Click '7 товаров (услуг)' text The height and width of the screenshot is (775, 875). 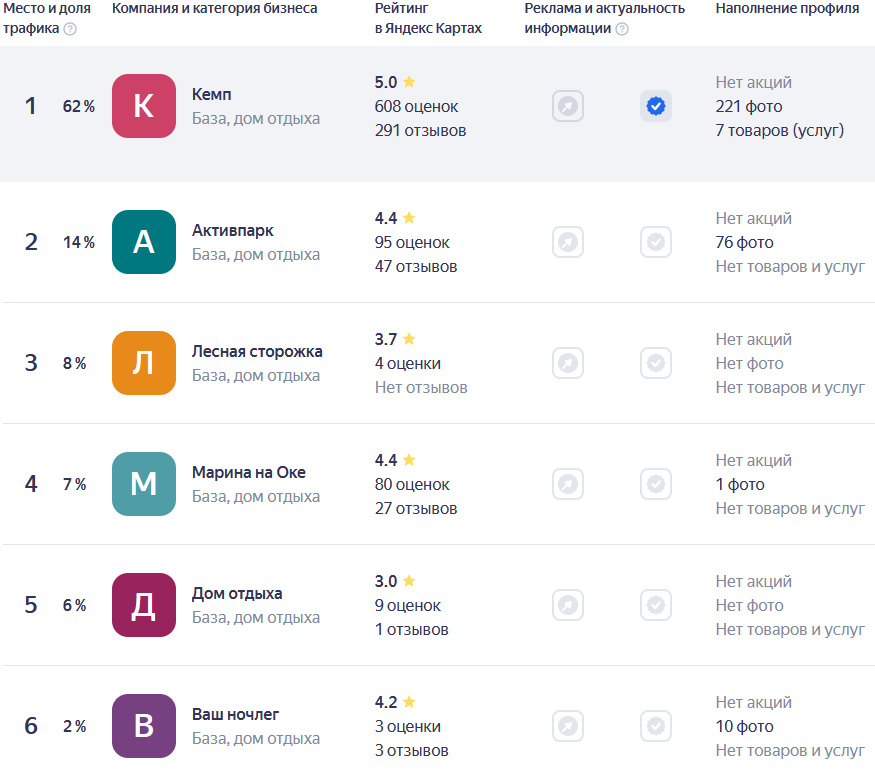click(x=780, y=131)
